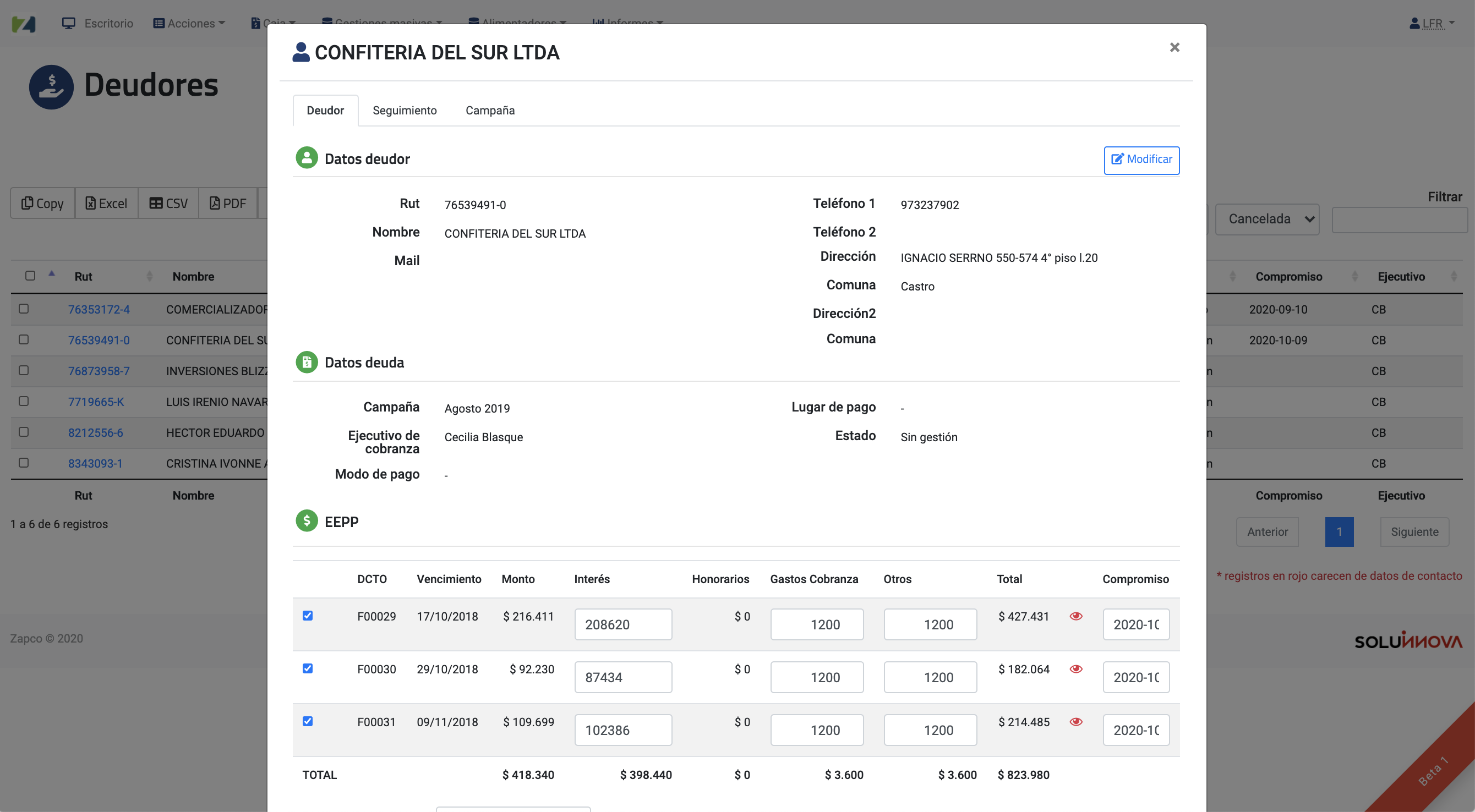
Task: Open the Cancelada filter dropdown
Action: point(1267,218)
